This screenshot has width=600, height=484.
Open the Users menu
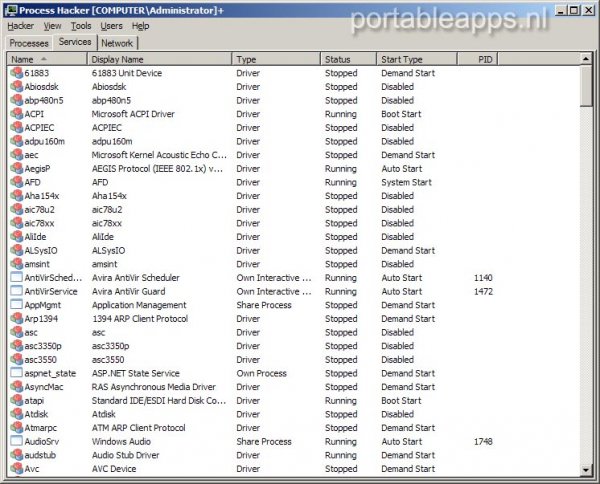[x=111, y=26]
